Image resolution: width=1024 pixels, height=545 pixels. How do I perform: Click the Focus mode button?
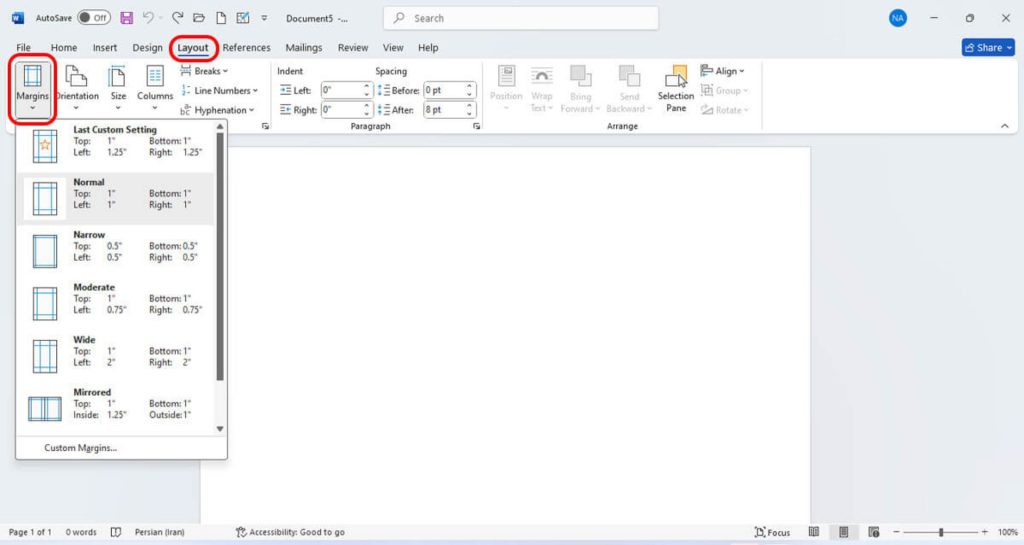tap(772, 532)
